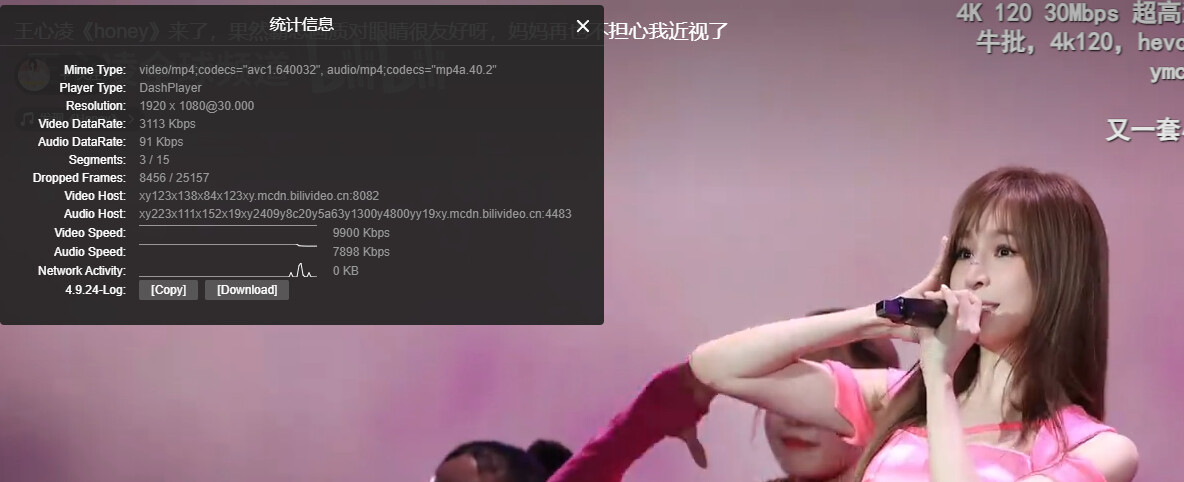Click the Audio Host label
This screenshot has width=1184, height=482.
coord(95,214)
